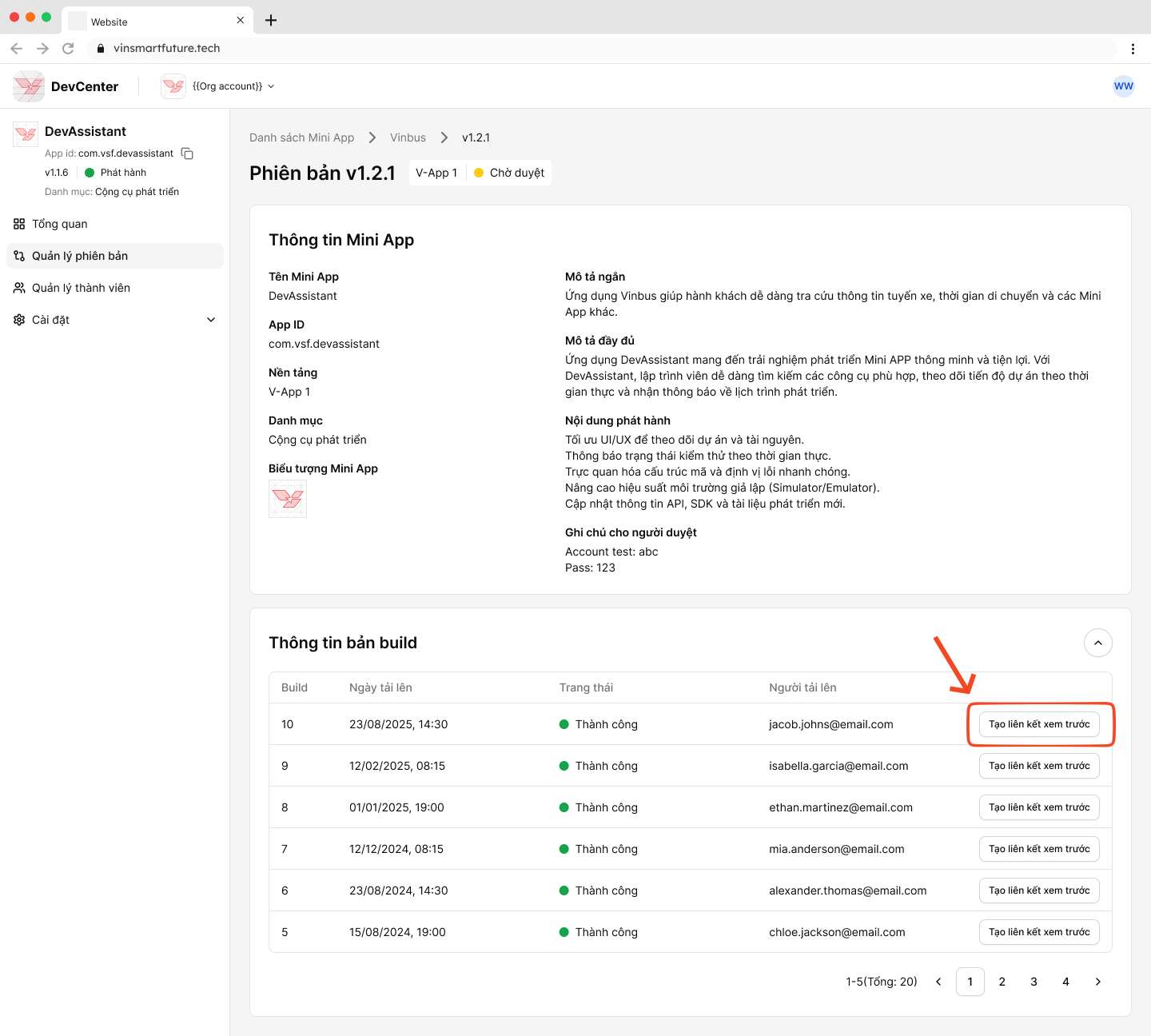
Task: Expand the Cài đặt submenu chevron
Action: tap(211, 320)
